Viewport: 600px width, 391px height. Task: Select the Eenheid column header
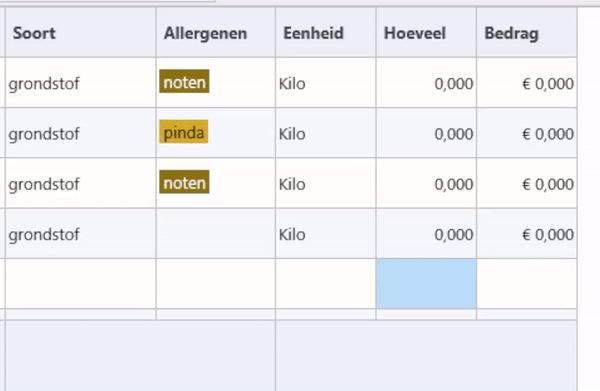coord(326,33)
